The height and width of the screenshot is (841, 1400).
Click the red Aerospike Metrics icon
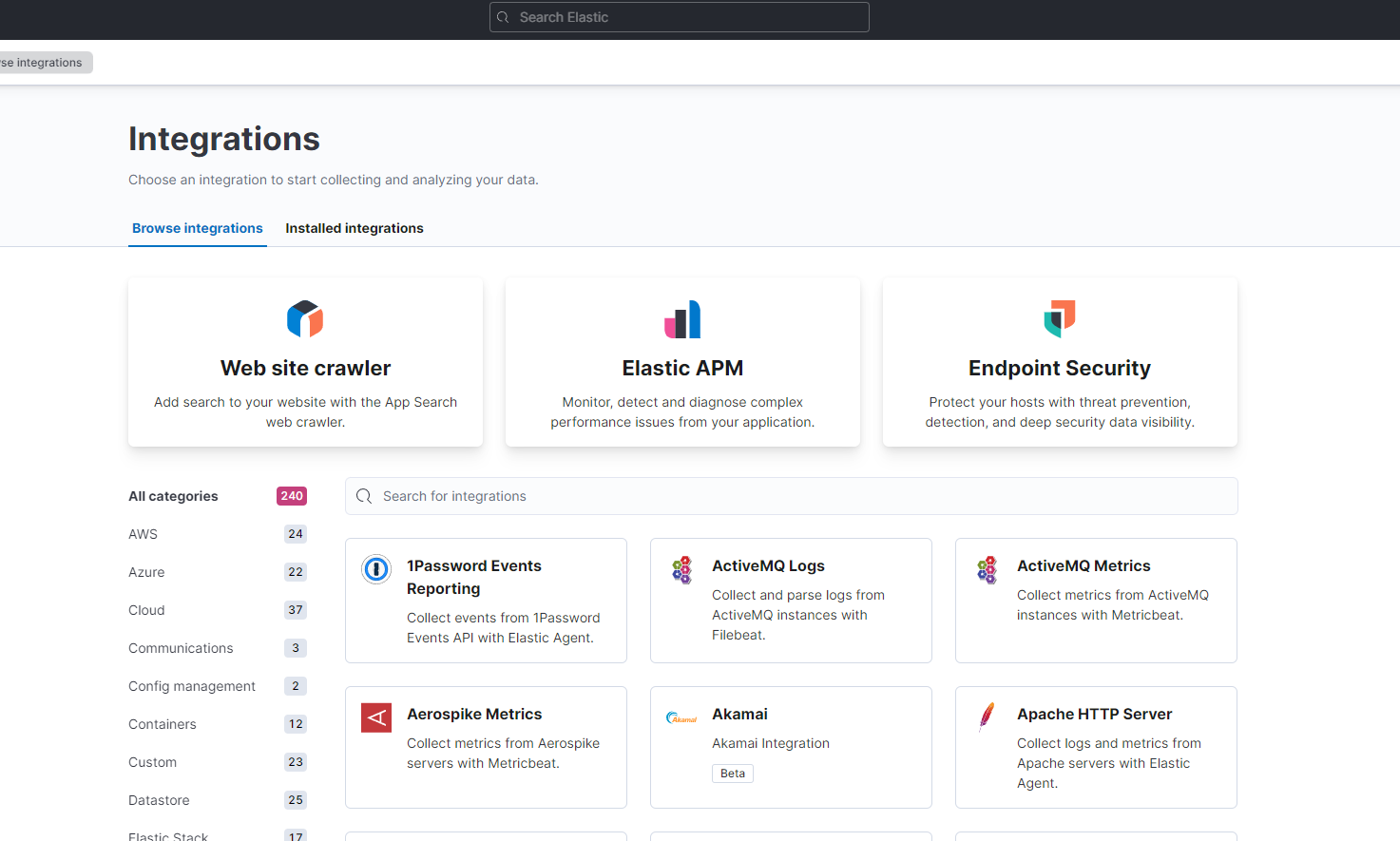[376, 717]
